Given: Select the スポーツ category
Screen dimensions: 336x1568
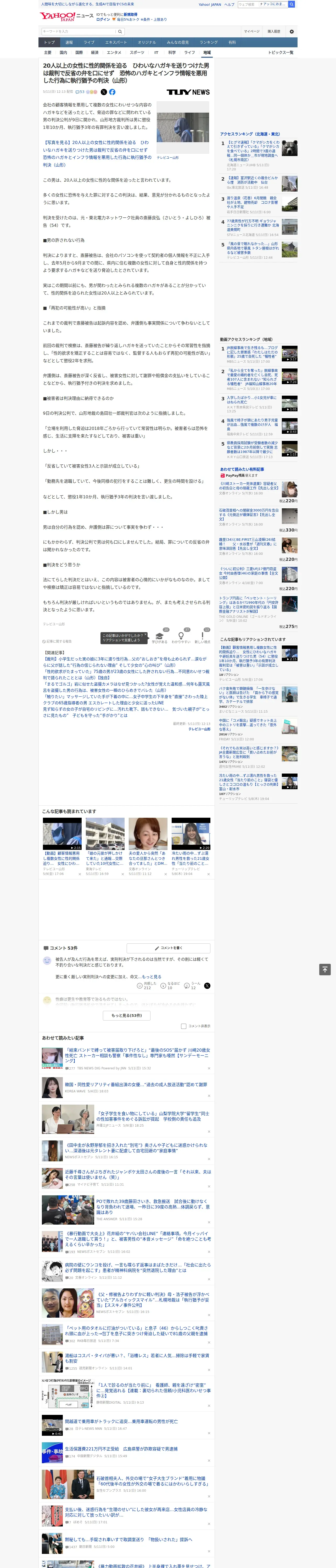Looking at the screenshot, I should pyautogui.click(x=137, y=52).
